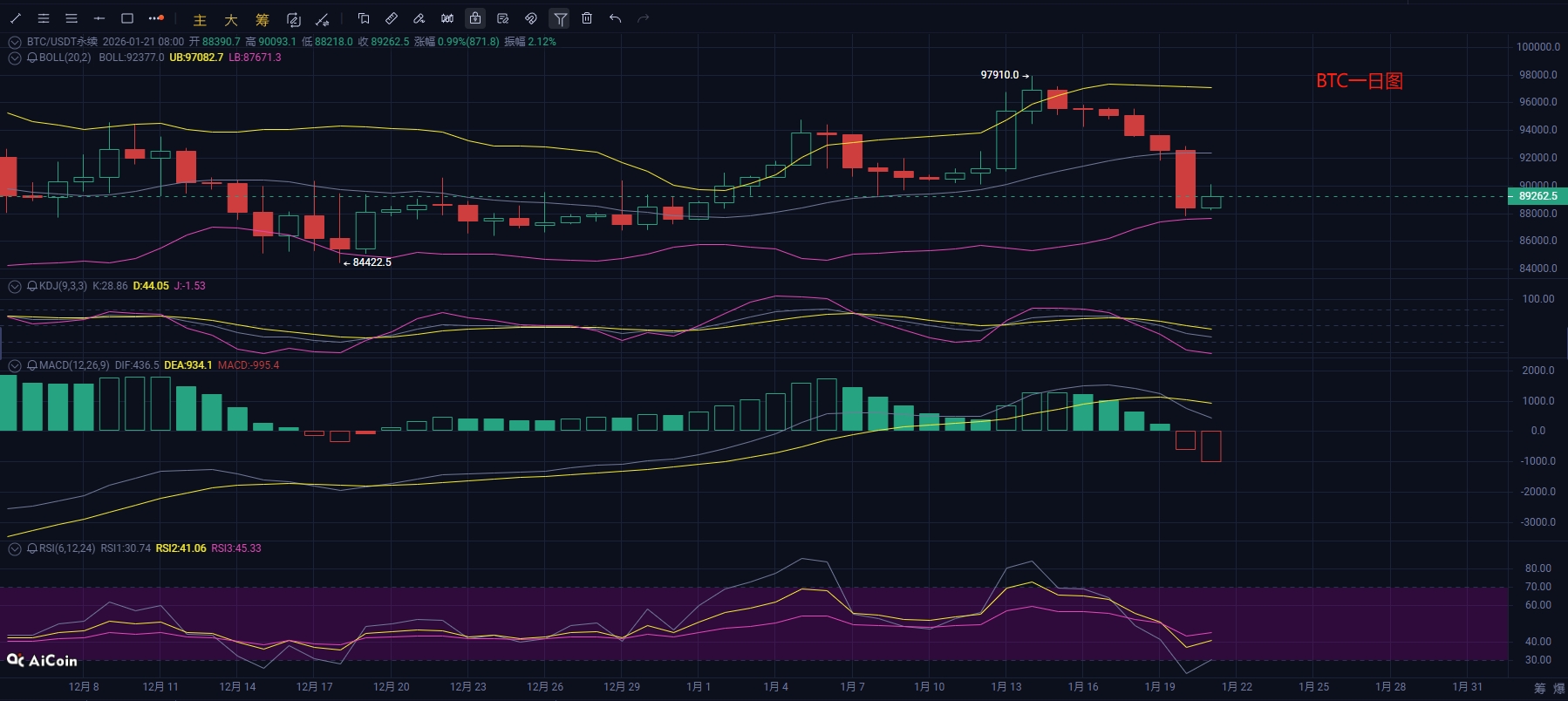Toggle the BOLL indicator alert bell
Image resolution: width=1568 pixels, height=701 pixels.
click(32, 58)
